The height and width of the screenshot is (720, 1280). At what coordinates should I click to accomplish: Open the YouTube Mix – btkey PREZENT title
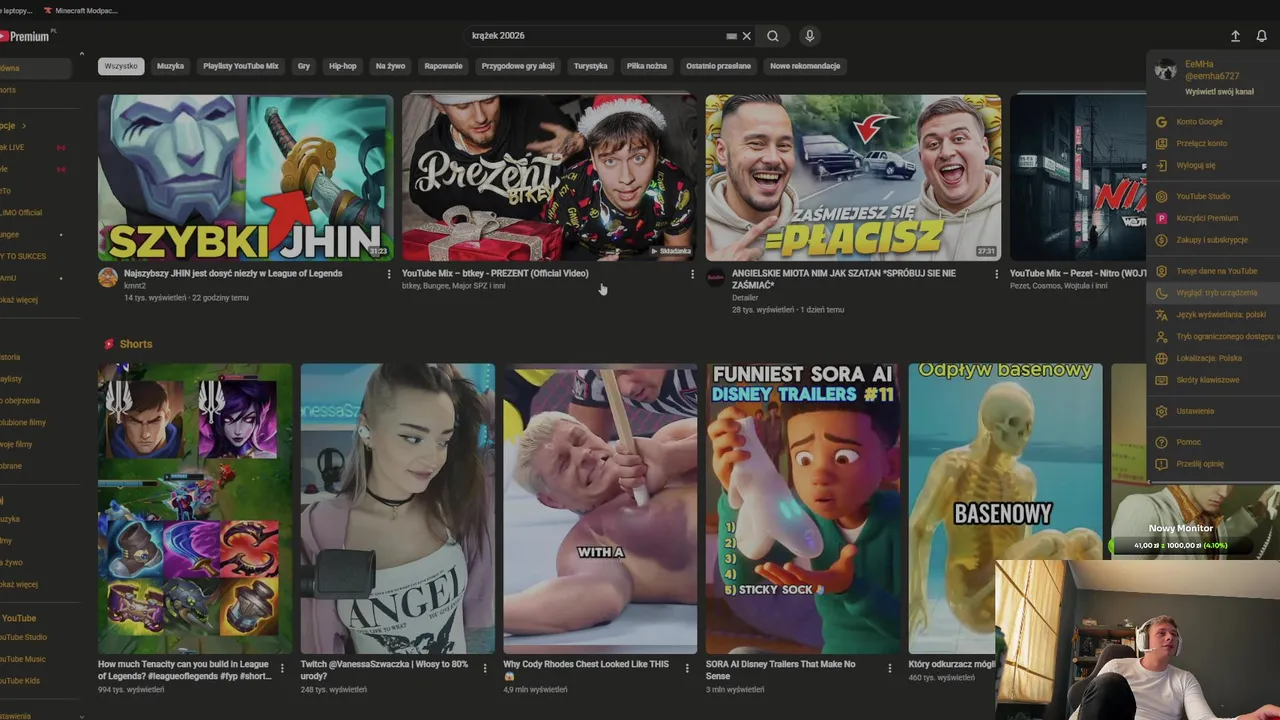click(495, 274)
